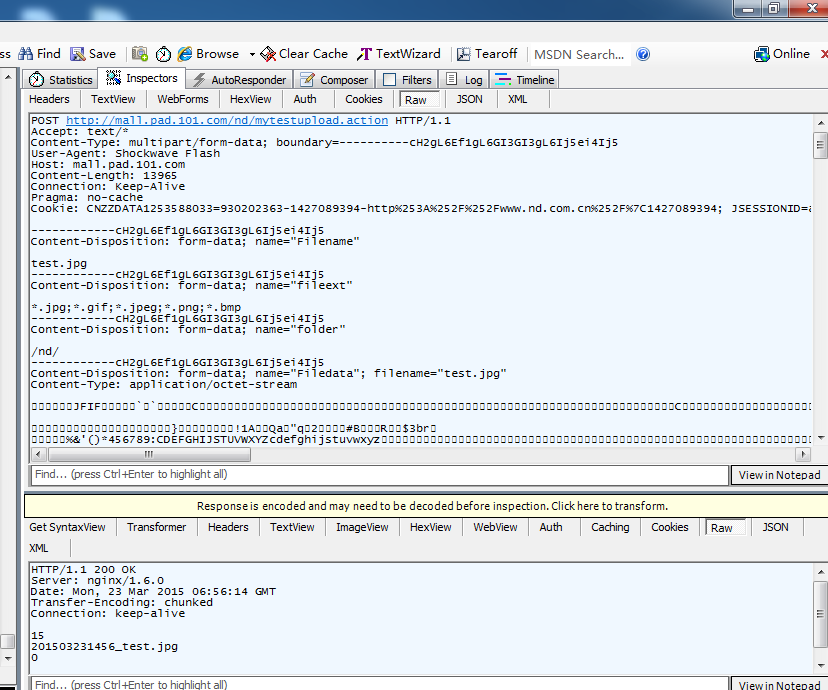Select request JSON inspector tab
The width and height of the screenshot is (828, 690).
(469, 99)
